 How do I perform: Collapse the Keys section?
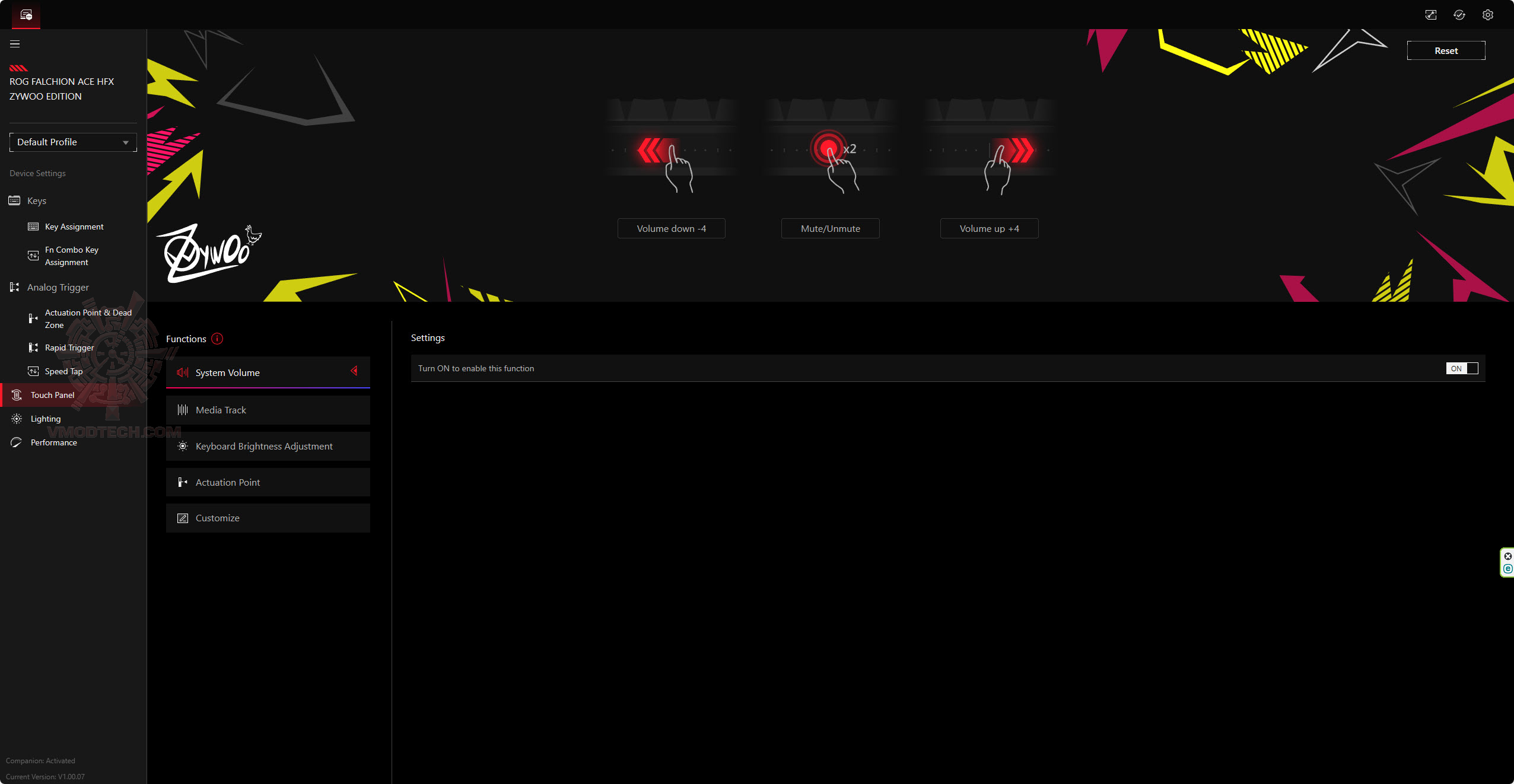tap(37, 201)
